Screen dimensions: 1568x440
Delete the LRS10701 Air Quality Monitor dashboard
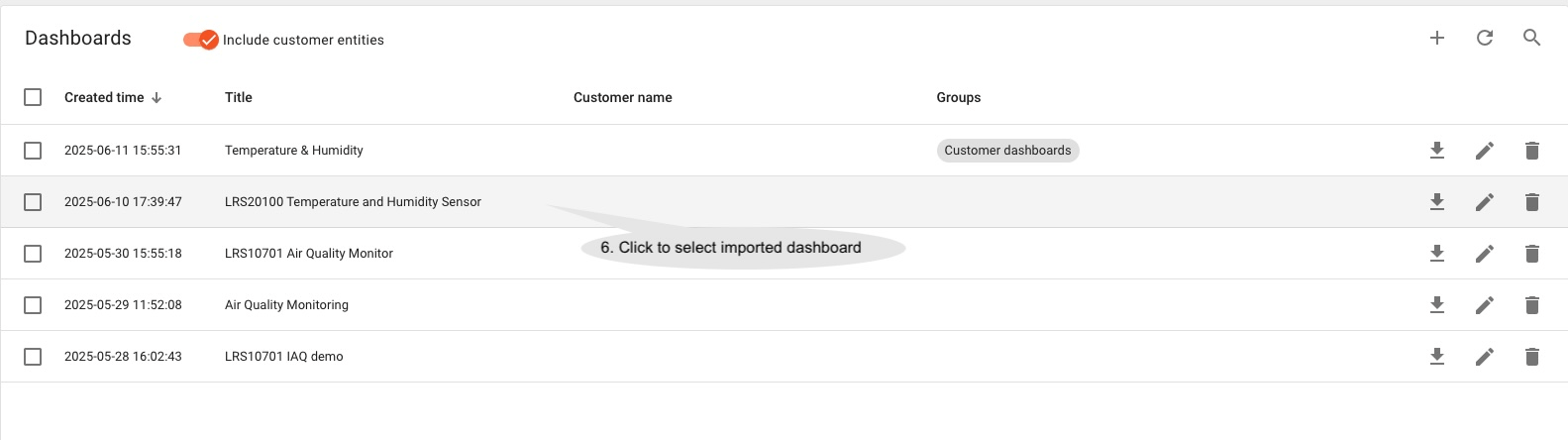1531,254
